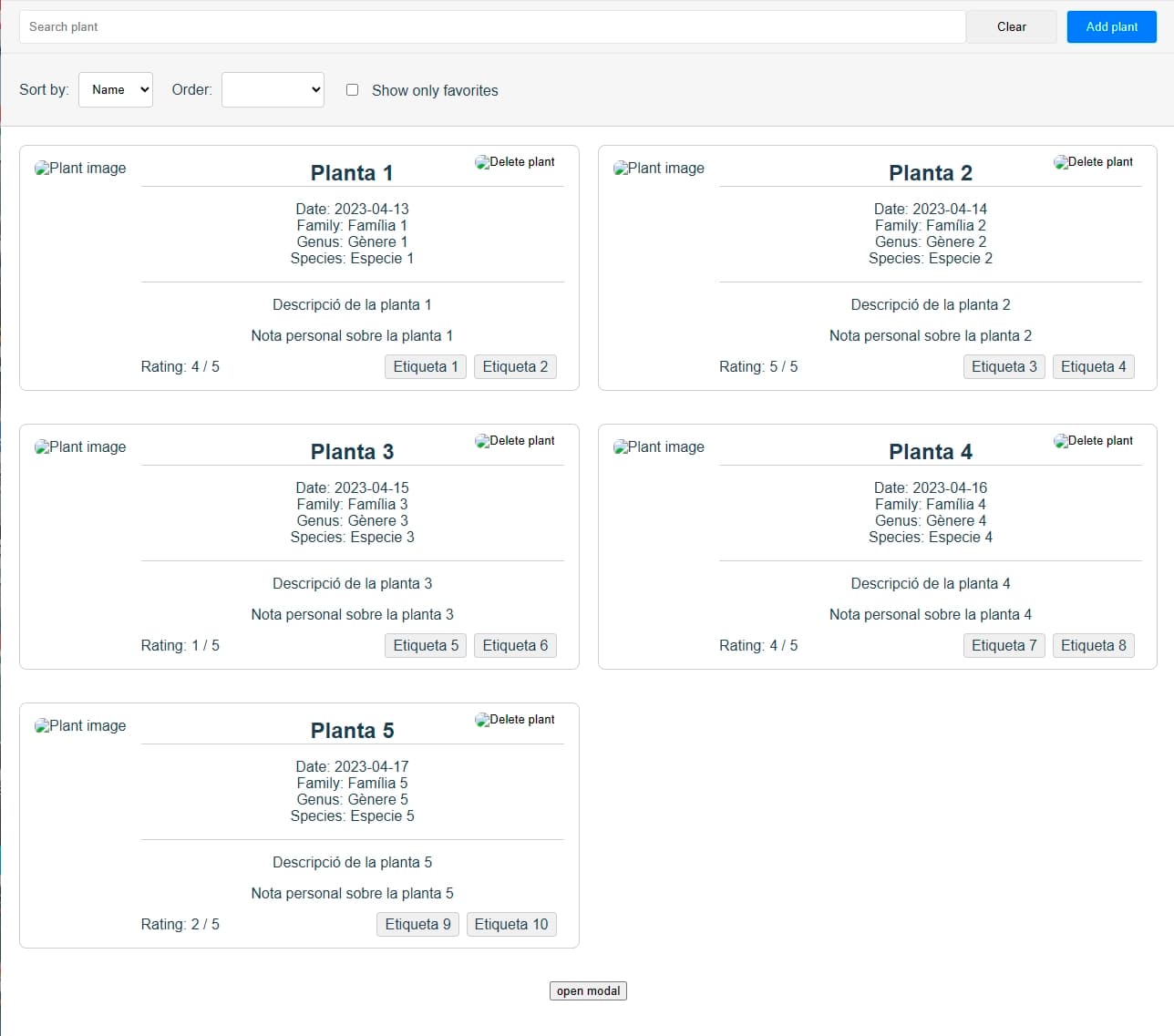Toggle the Show only favorites checkbox
The height and width of the screenshot is (1036, 1174).
(x=352, y=89)
